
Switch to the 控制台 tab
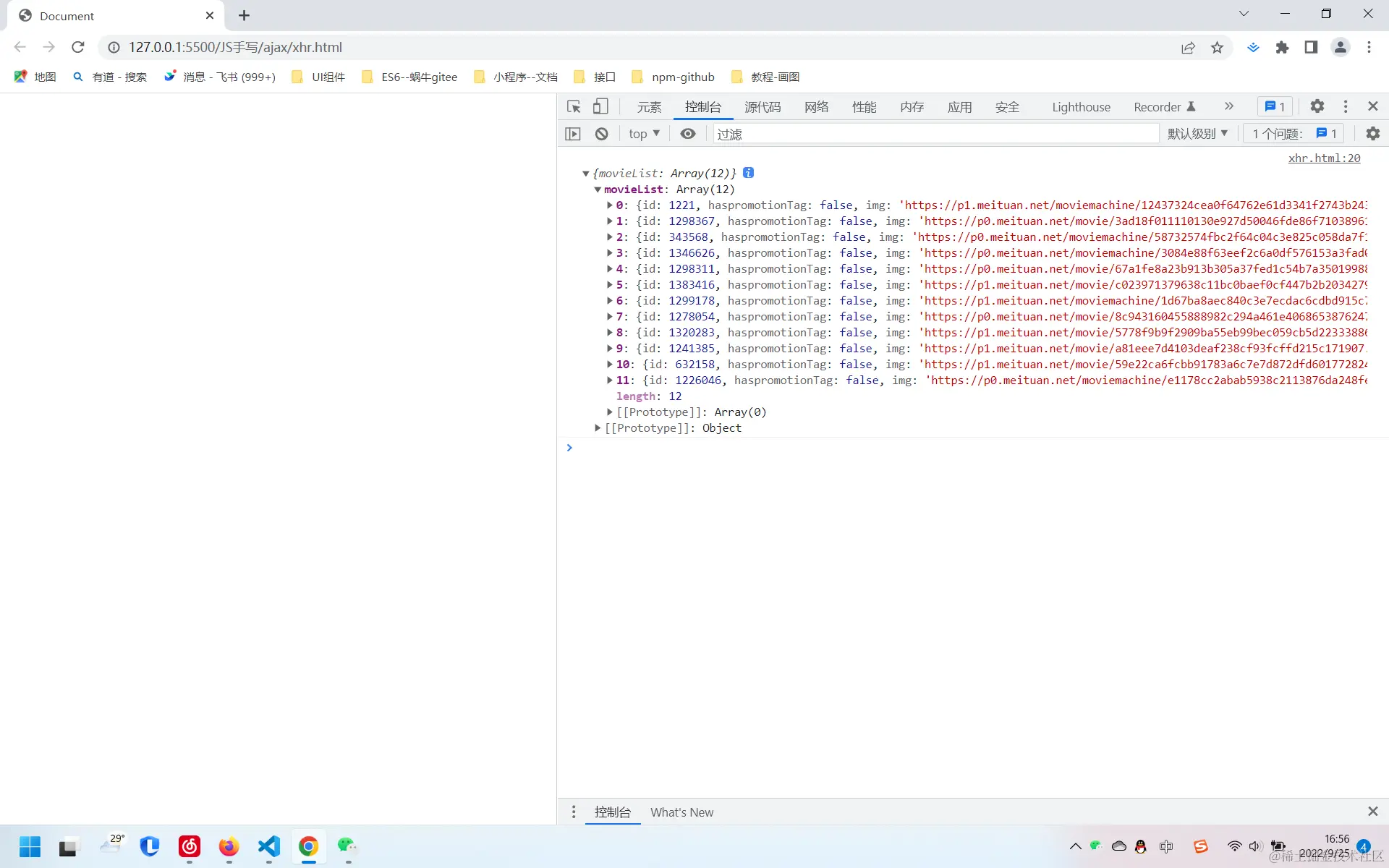703,107
